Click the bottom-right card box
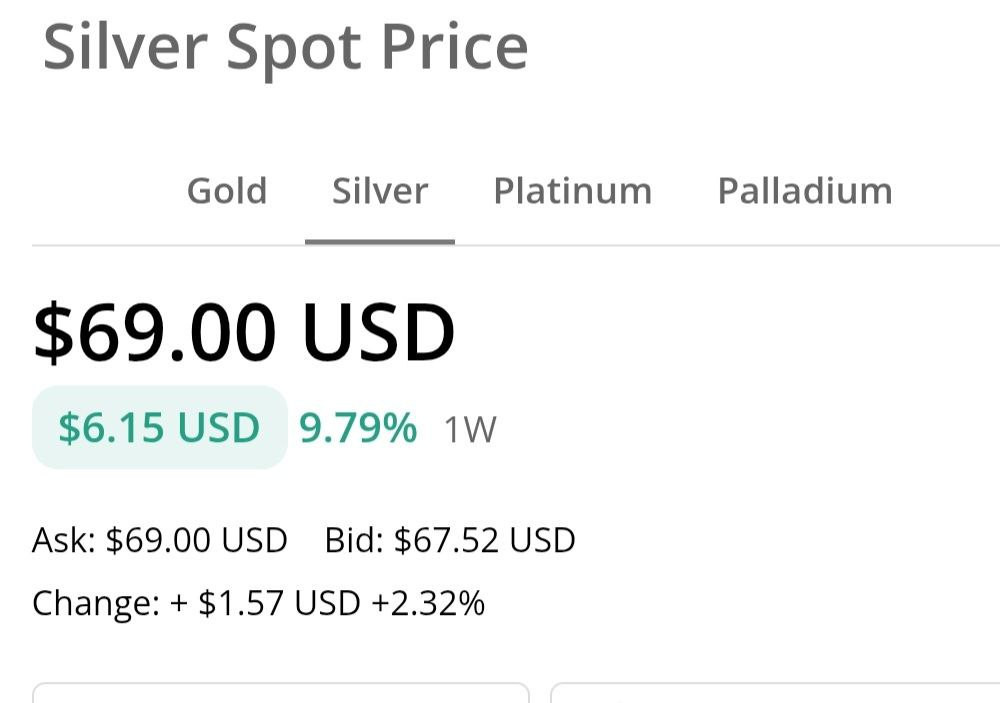Viewport: 1000px width, 703px height. [x=775, y=693]
